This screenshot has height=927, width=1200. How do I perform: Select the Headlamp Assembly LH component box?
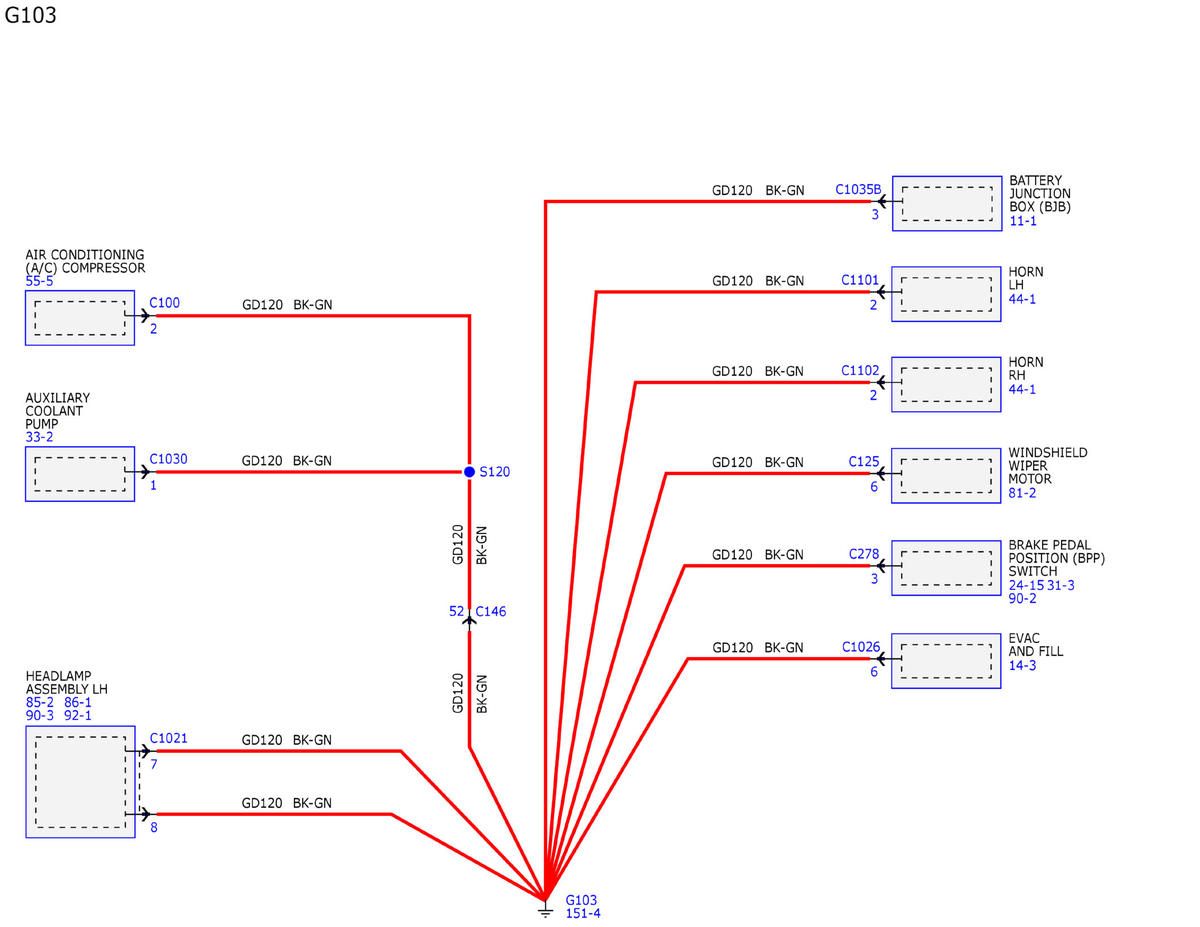tap(80, 782)
